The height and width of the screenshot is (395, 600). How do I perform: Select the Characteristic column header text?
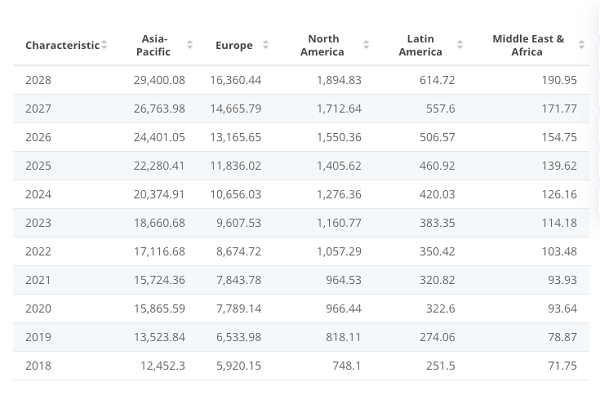click(62, 45)
